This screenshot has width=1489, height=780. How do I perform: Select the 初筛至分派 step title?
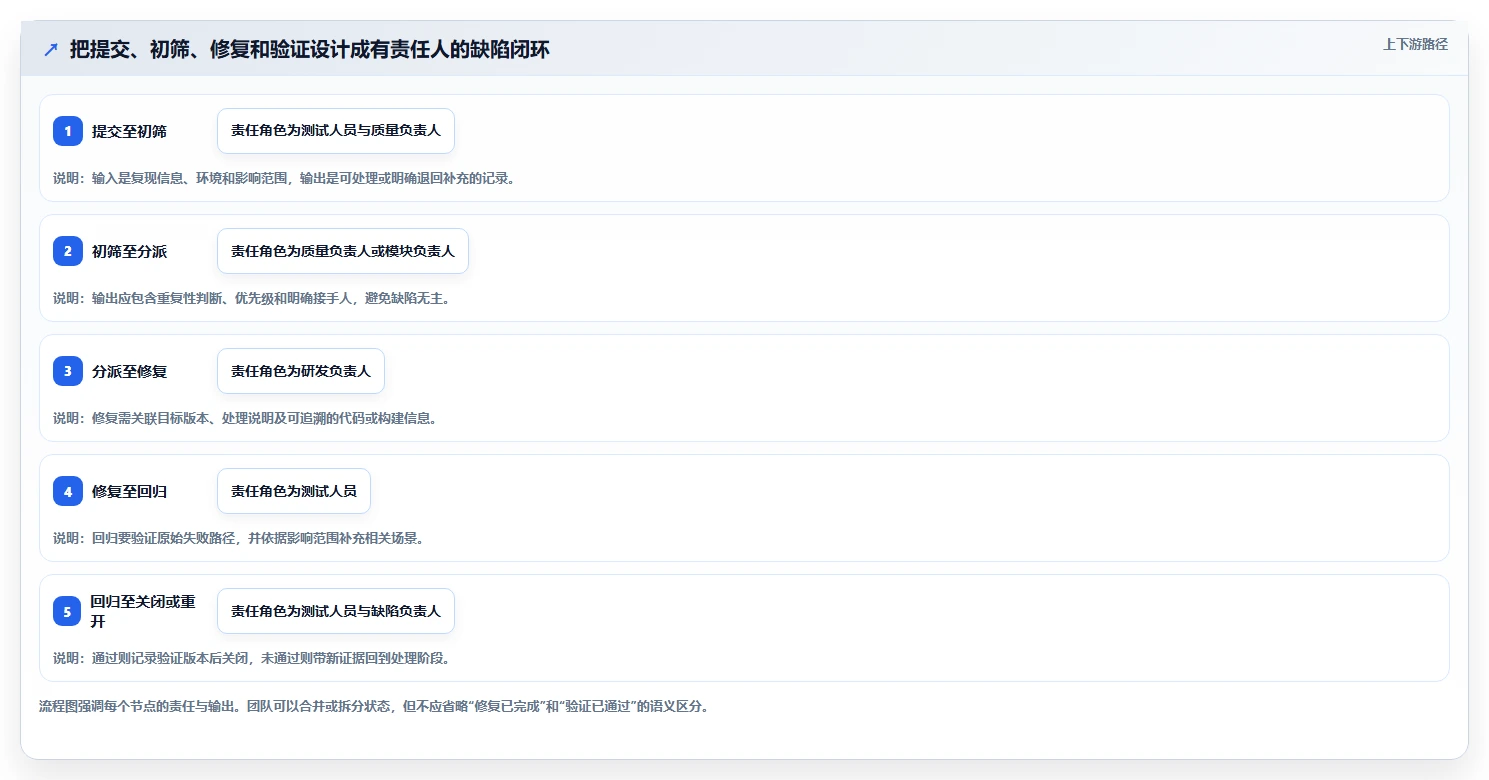[130, 251]
